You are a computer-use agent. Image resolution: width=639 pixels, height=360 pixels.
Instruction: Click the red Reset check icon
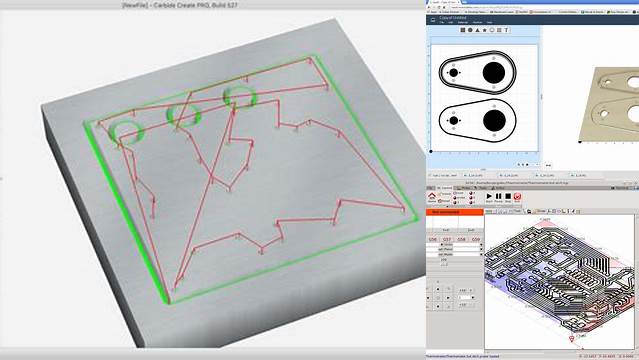pos(517,197)
